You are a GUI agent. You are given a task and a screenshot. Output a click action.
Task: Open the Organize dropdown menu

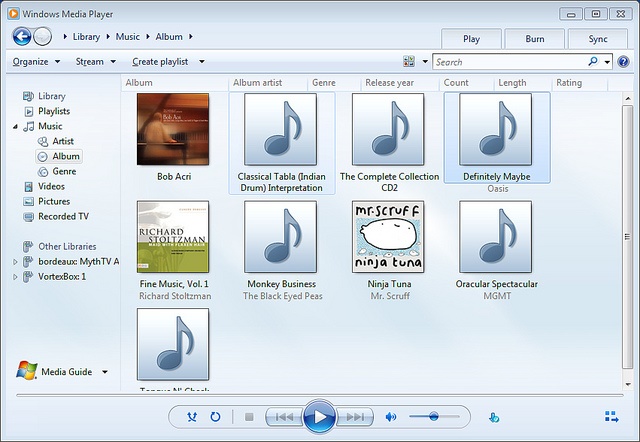point(36,62)
